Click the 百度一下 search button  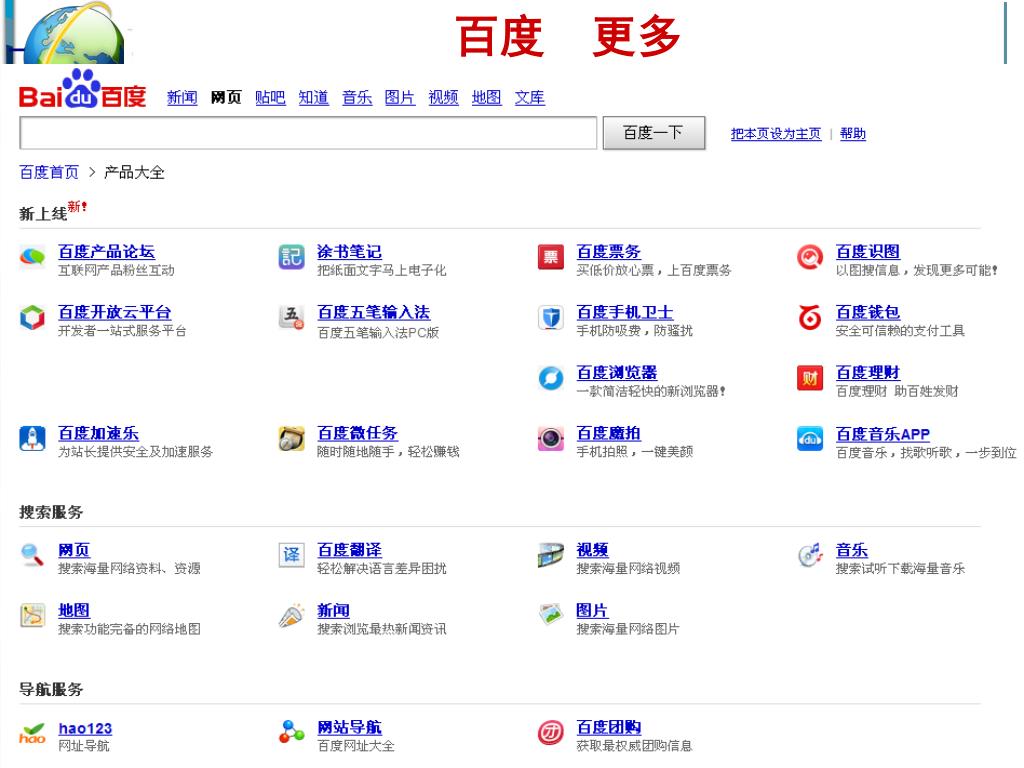654,133
